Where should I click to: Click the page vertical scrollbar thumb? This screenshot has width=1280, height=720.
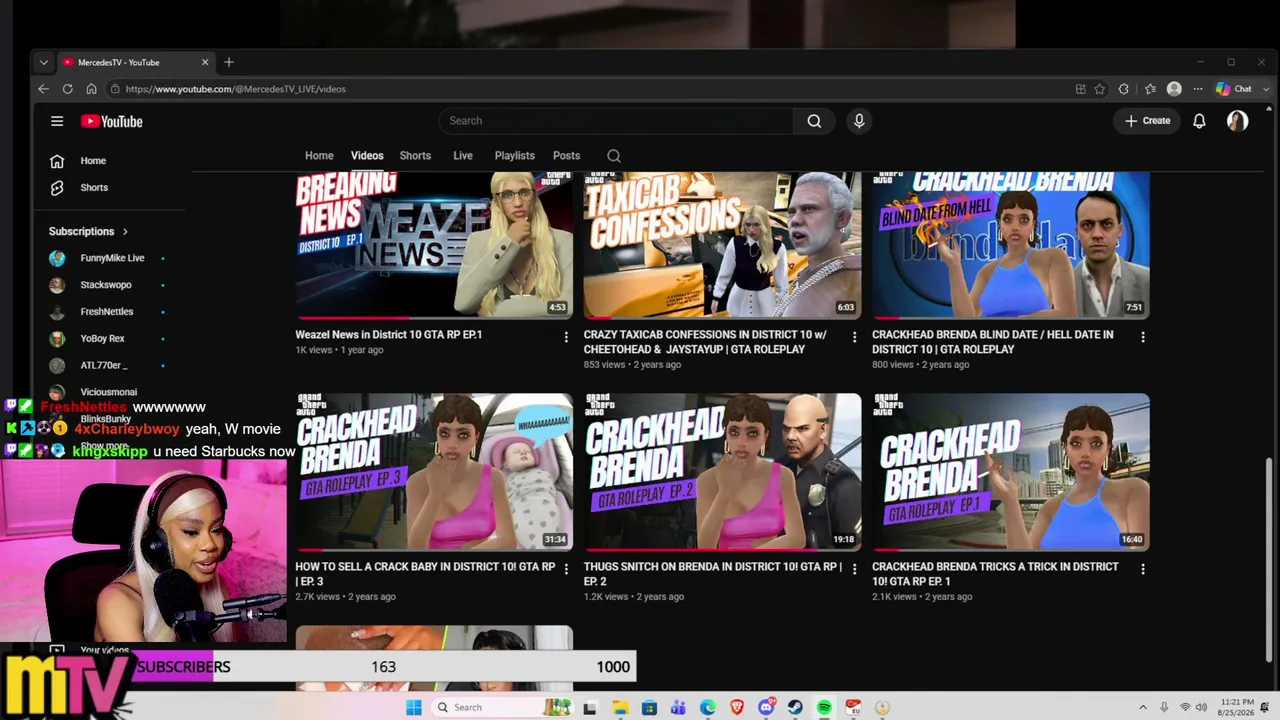[x=1269, y=560]
